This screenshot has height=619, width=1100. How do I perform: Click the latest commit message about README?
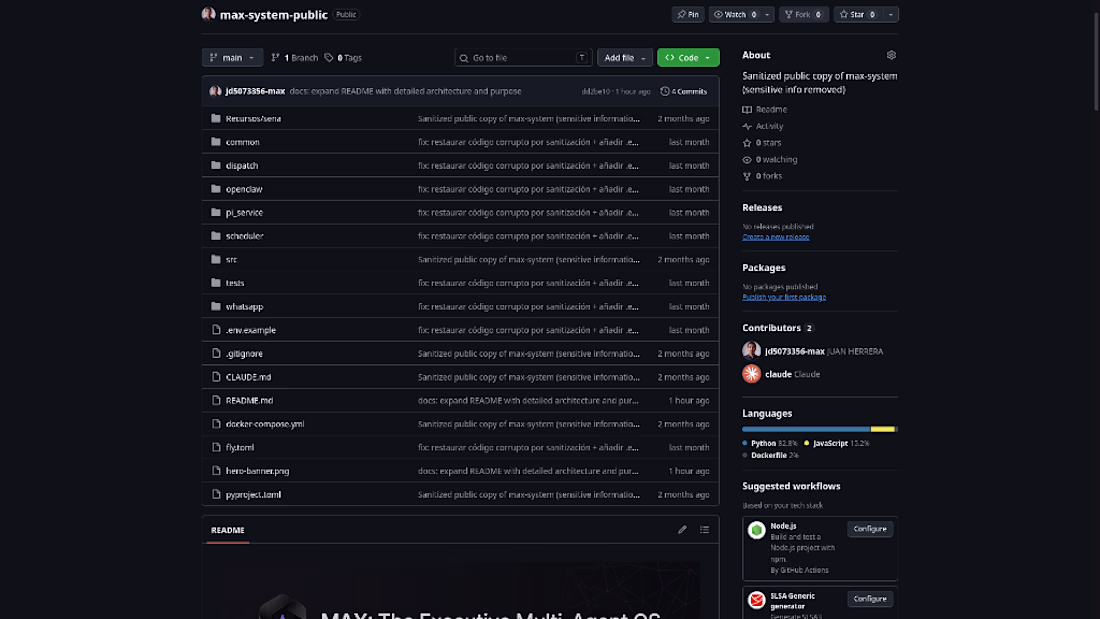tap(405, 91)
